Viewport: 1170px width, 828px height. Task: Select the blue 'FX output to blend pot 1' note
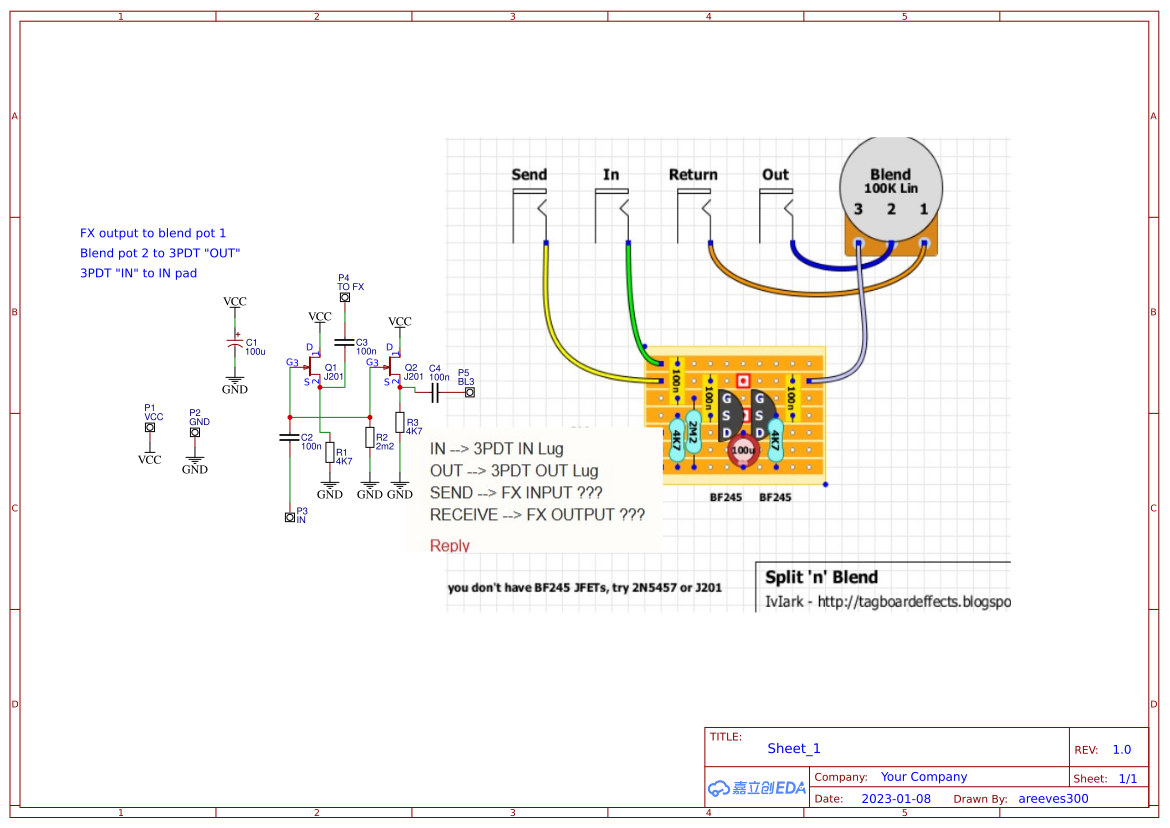click(x=153, y=233)
